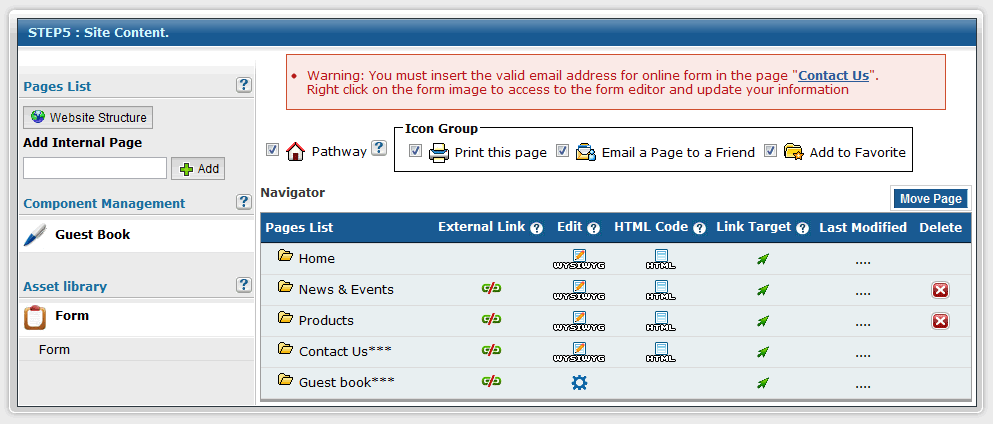Select the Home page row name
The height and width of the screenshot is (424, 993).
[x=317, y=259]
